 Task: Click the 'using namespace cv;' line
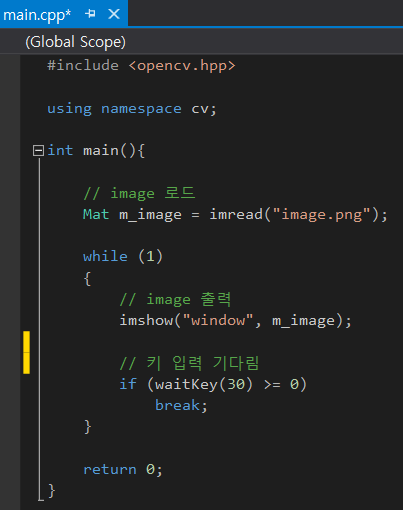click(132, 109)
